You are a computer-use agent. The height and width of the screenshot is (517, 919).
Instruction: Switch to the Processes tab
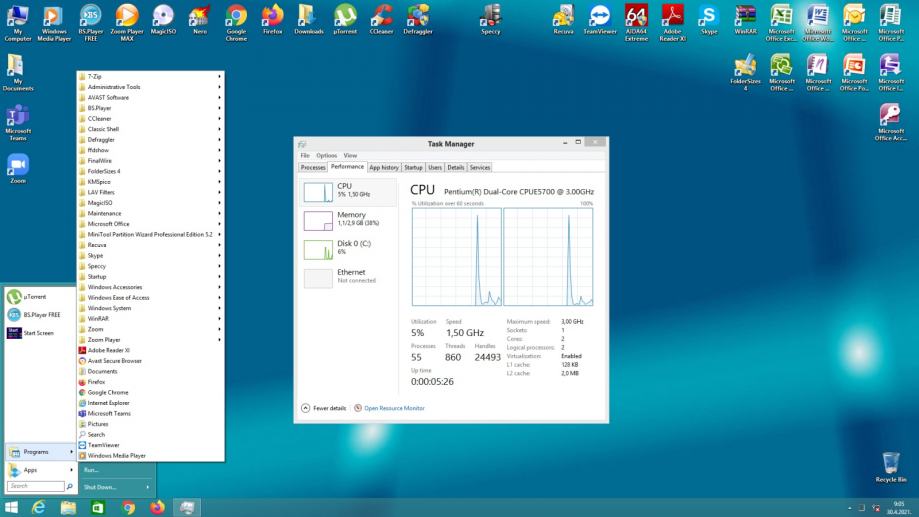click(313, 168)
